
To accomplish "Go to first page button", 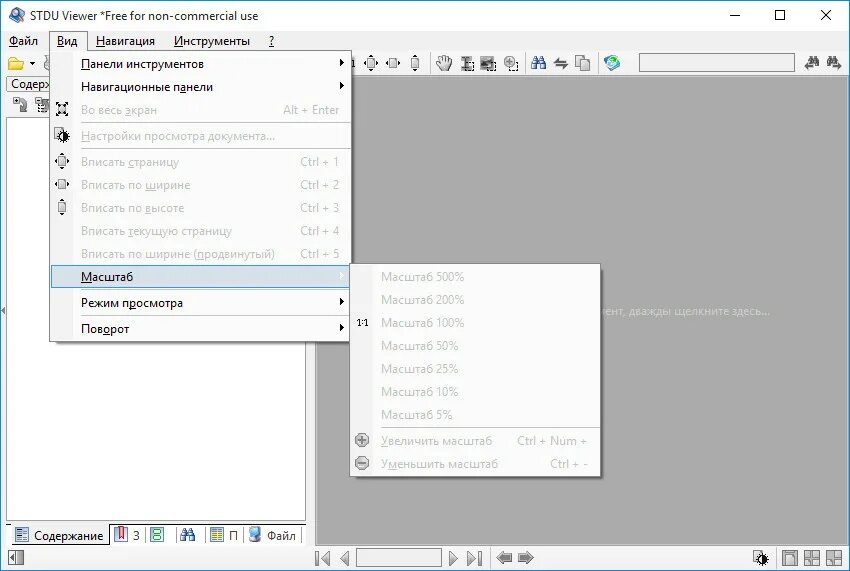I will 323,558.
